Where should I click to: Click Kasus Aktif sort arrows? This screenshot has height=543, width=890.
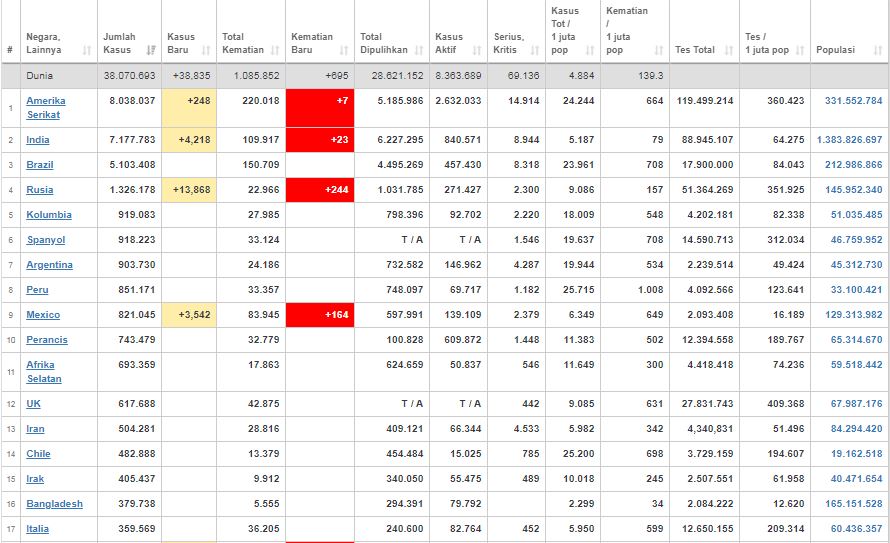pyautogui.click(x=477, y=50)
